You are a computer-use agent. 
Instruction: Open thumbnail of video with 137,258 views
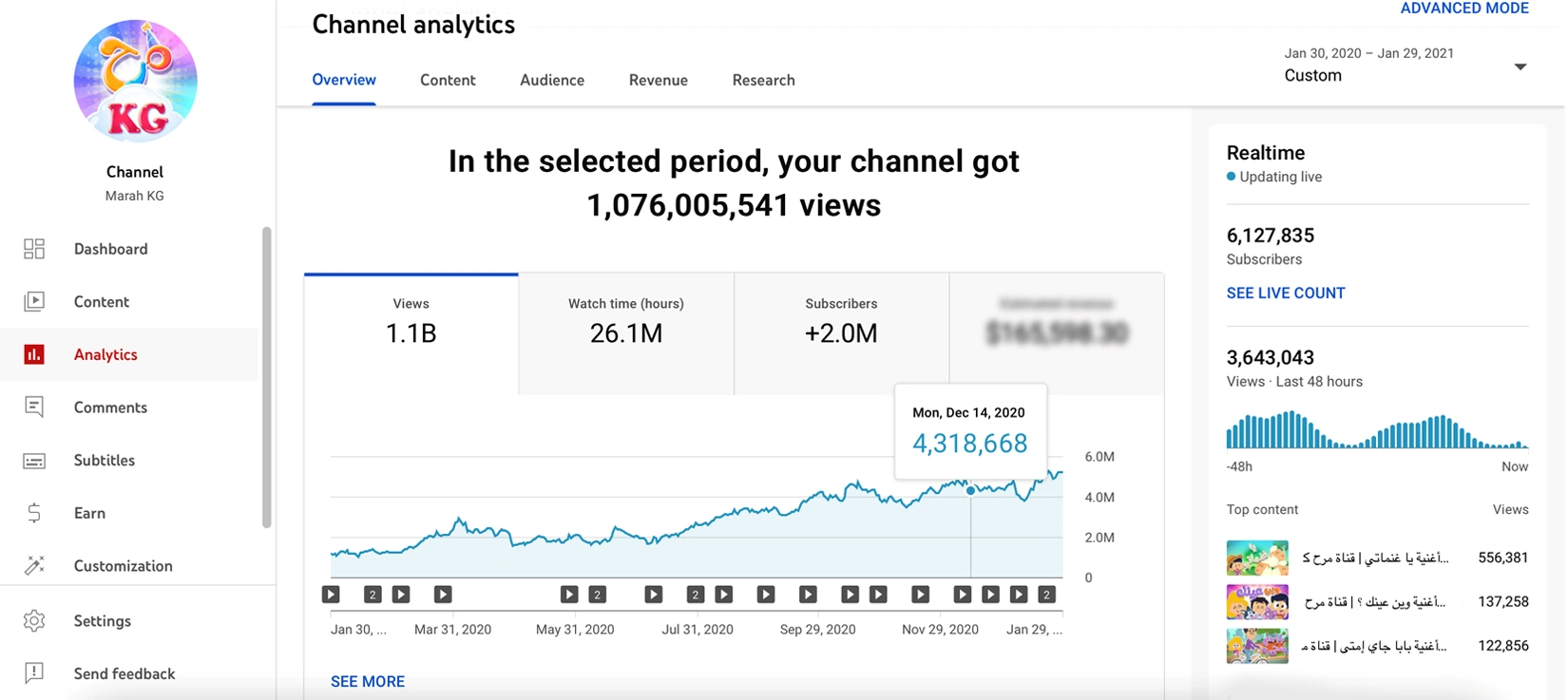click(x=1257, y=602)
